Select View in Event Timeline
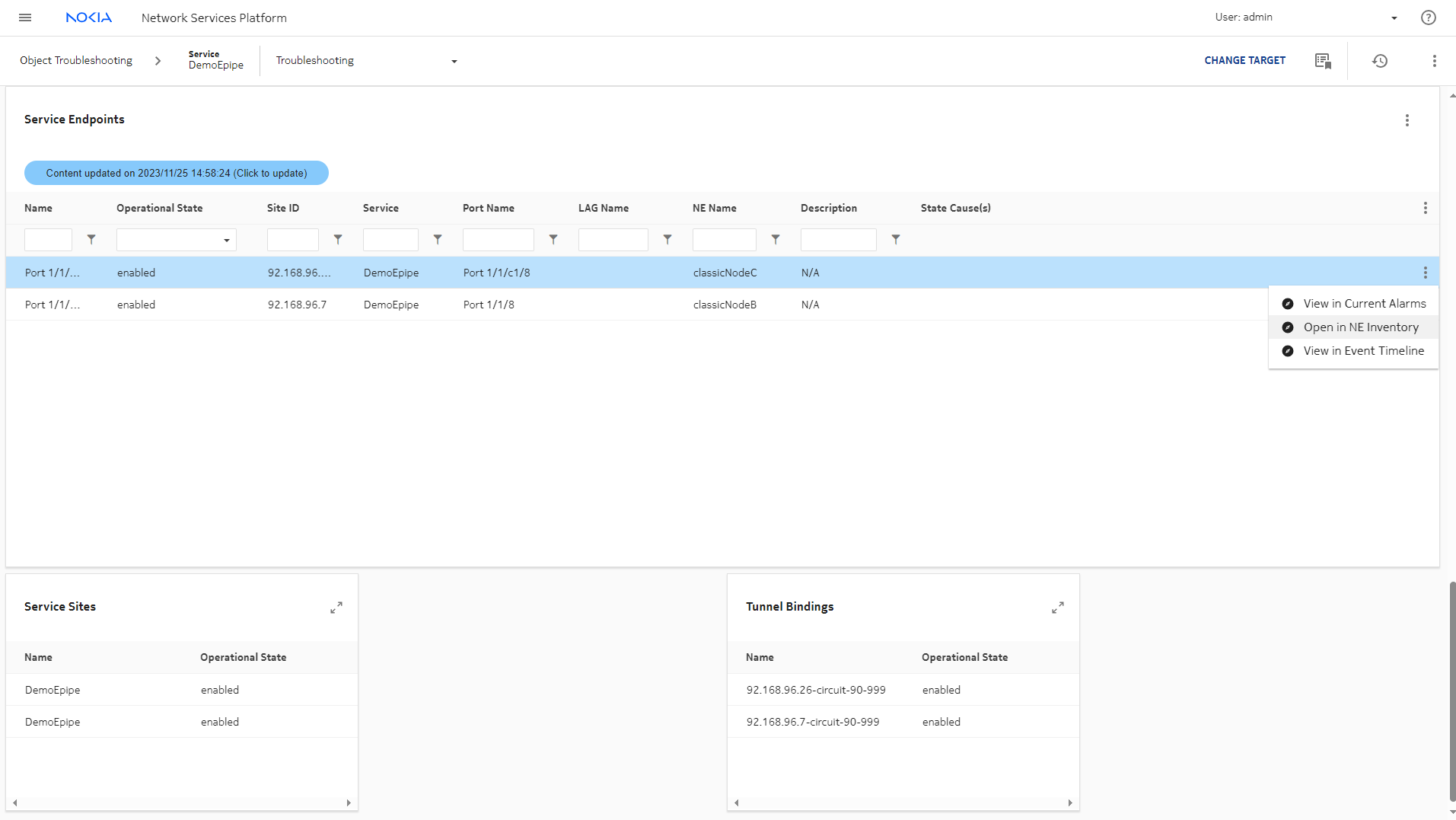This screenshot has height=820, width=1456. point(1363,351)
